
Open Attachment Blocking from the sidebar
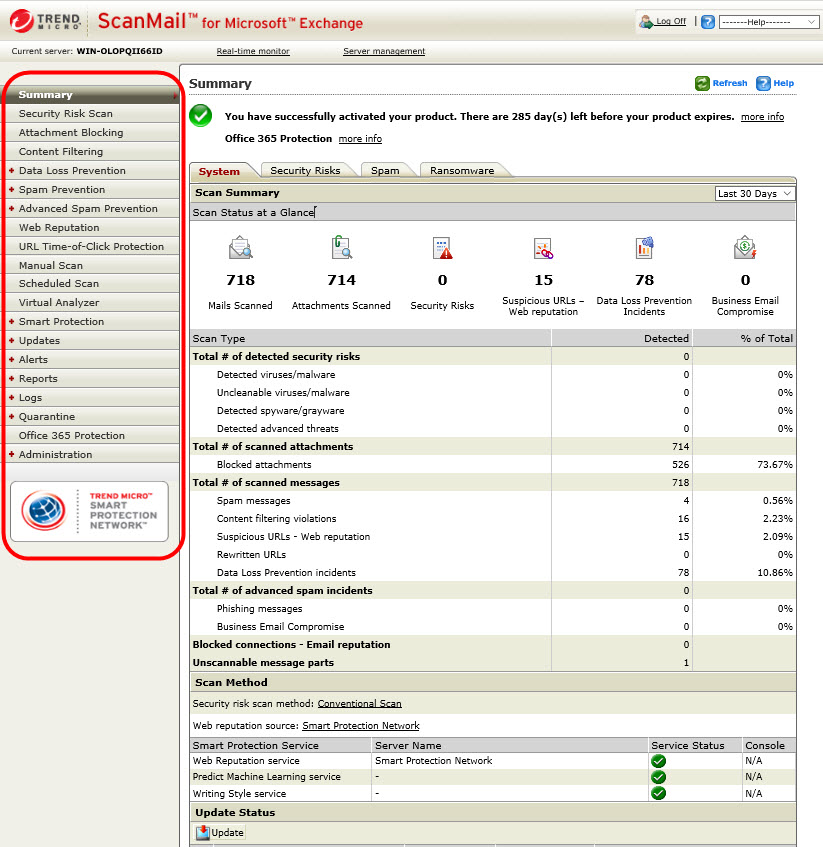point(71,133)
